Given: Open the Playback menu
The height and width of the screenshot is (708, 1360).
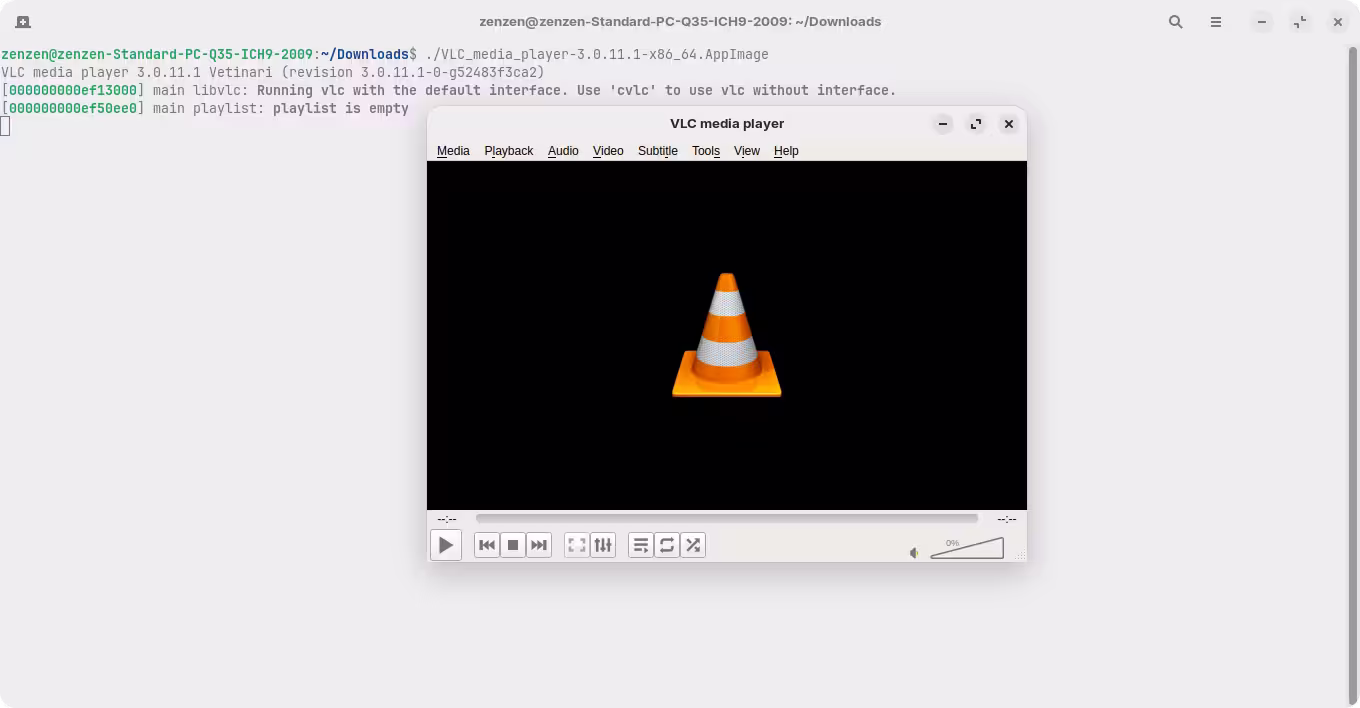Looking at the screenshot, I should click(x=508, y=151).
